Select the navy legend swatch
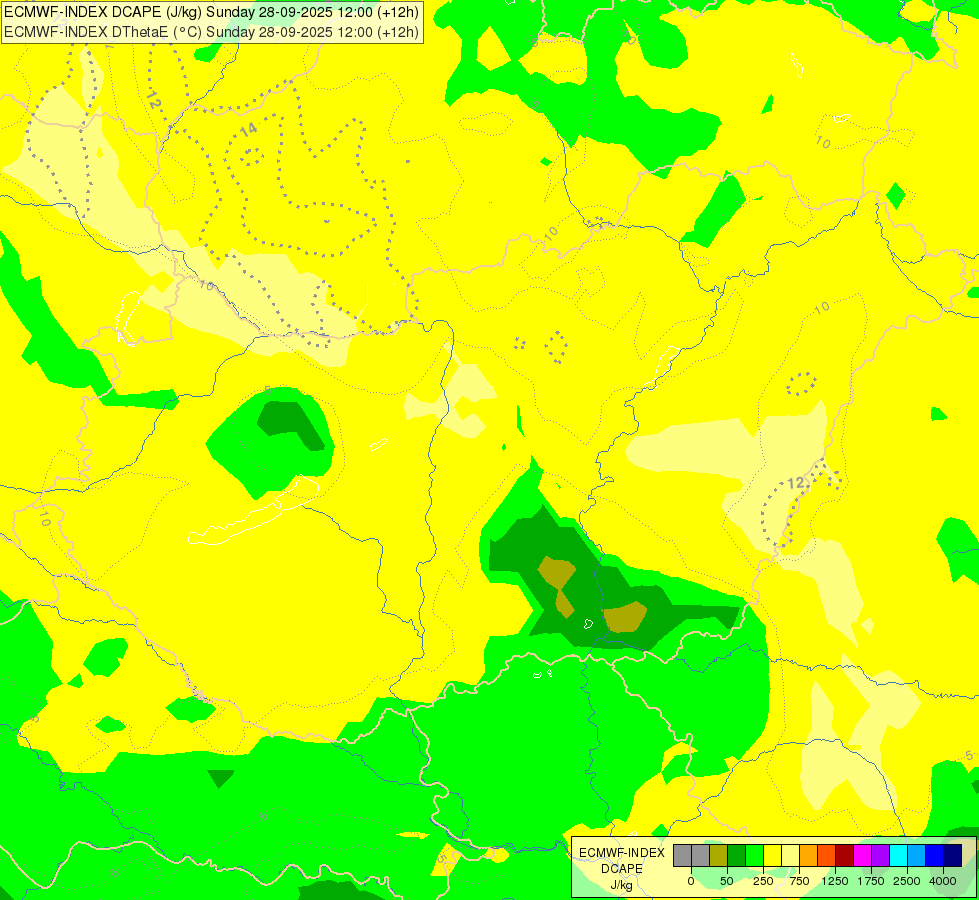 [x=952, y=856]
